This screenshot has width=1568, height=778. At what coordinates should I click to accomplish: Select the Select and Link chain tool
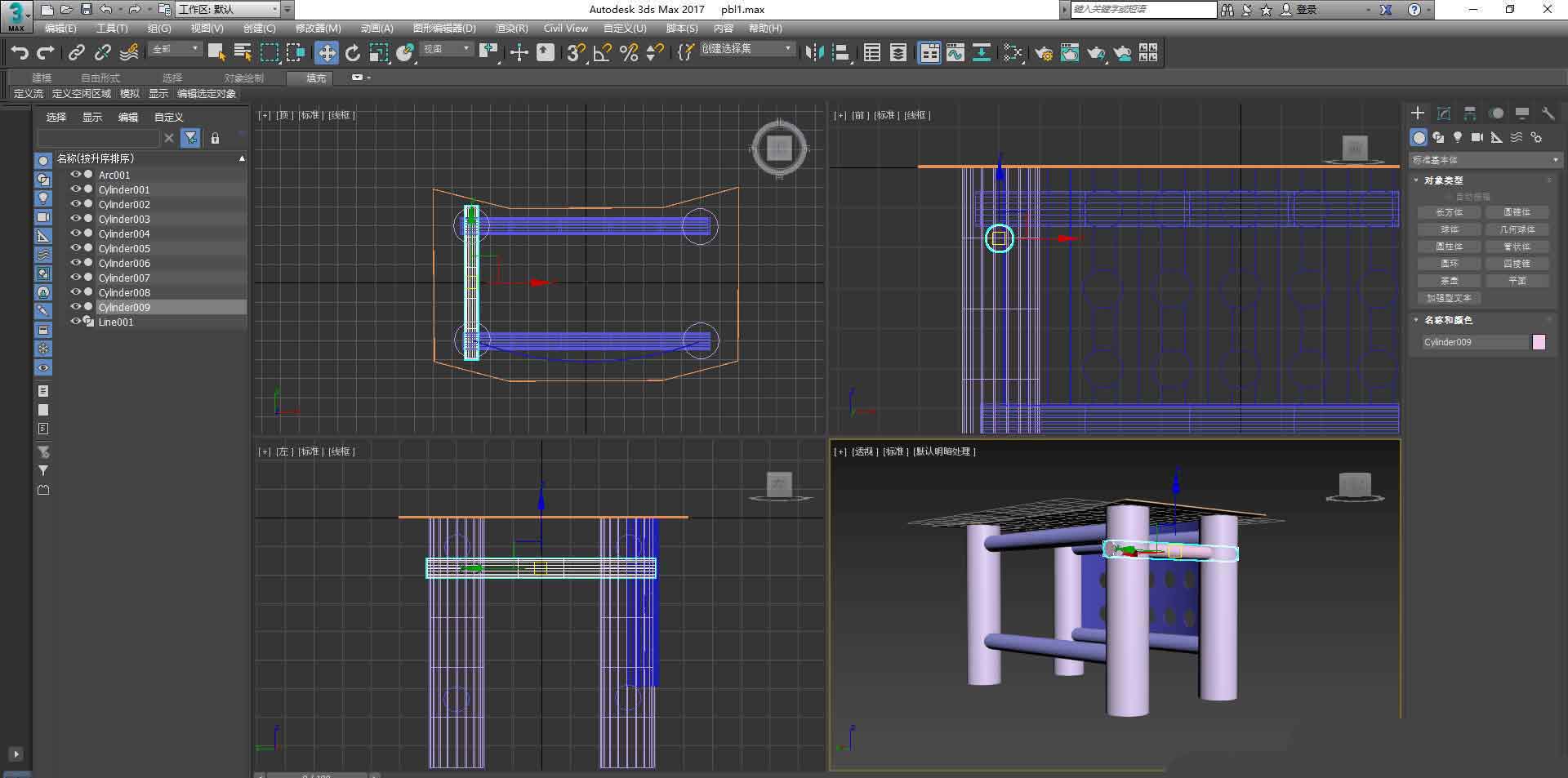[76, 53]
